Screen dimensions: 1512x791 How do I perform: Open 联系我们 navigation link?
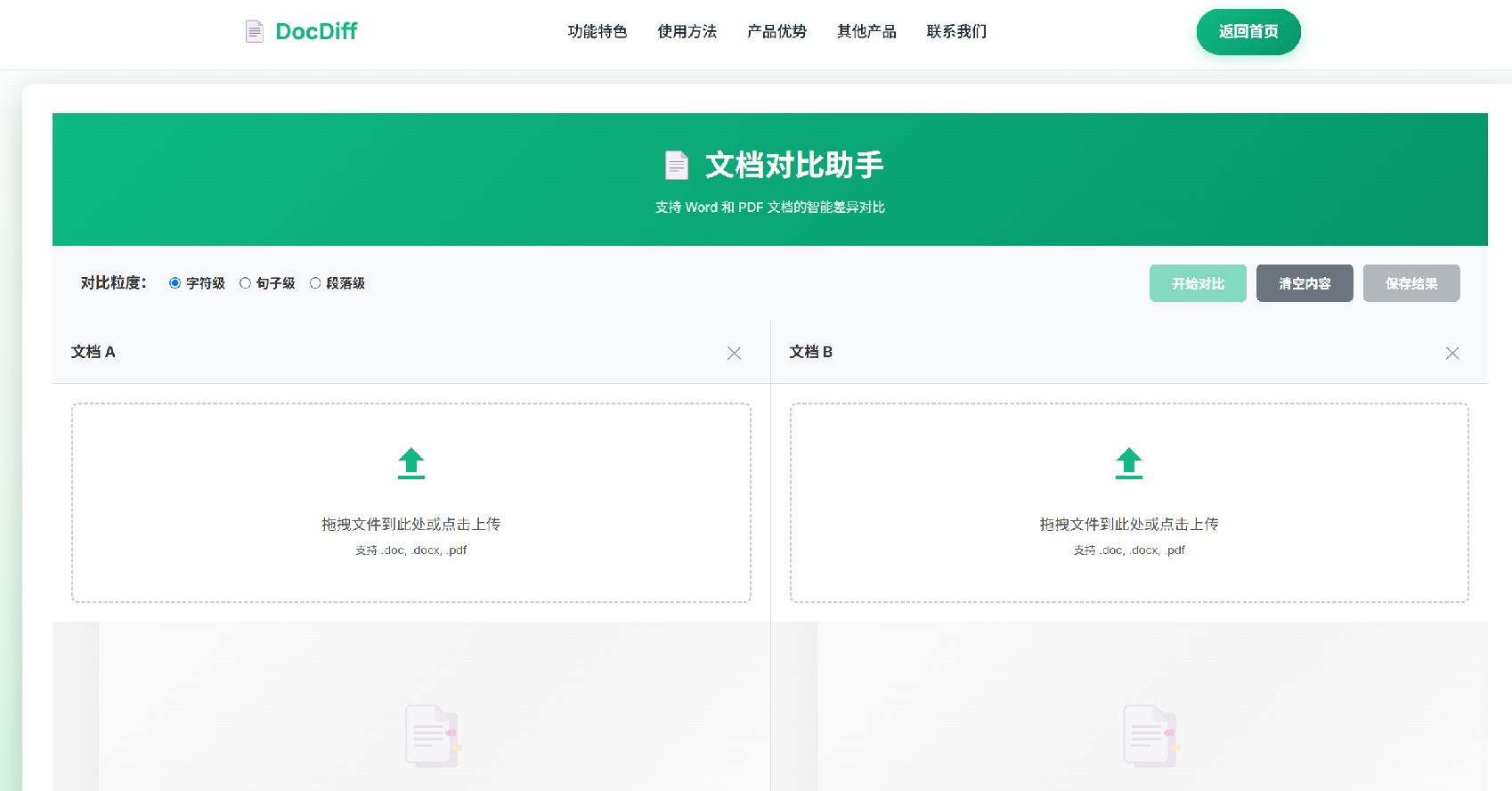957,31
